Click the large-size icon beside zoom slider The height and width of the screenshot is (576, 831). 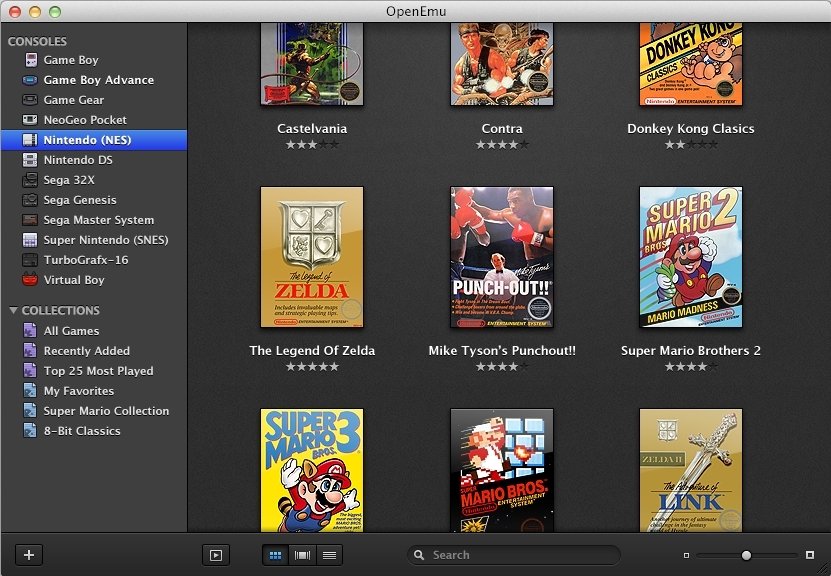click(810, 555)
